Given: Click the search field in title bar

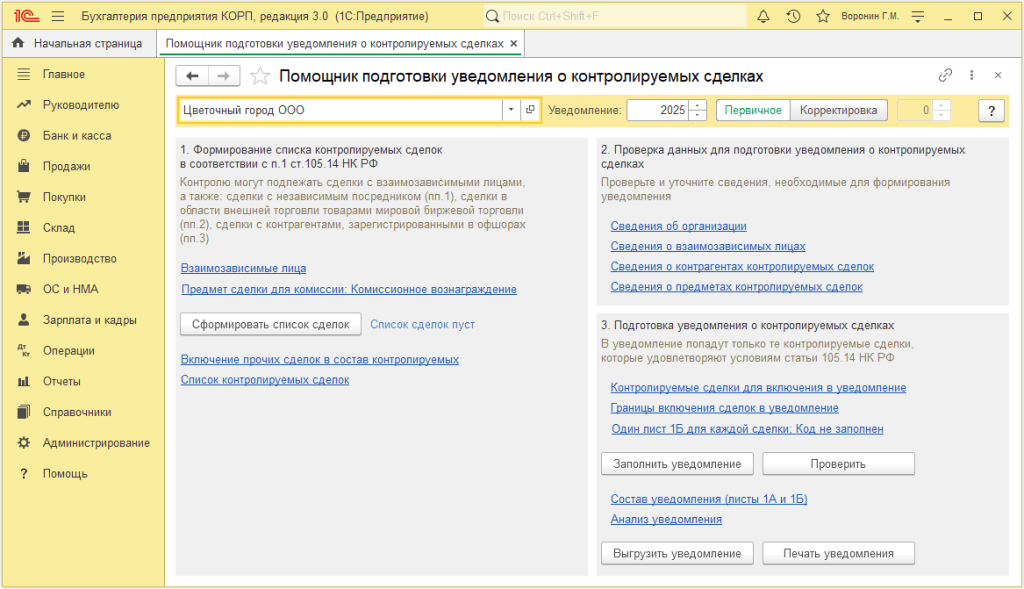Looking at the screenshot, I should point(615,16).
